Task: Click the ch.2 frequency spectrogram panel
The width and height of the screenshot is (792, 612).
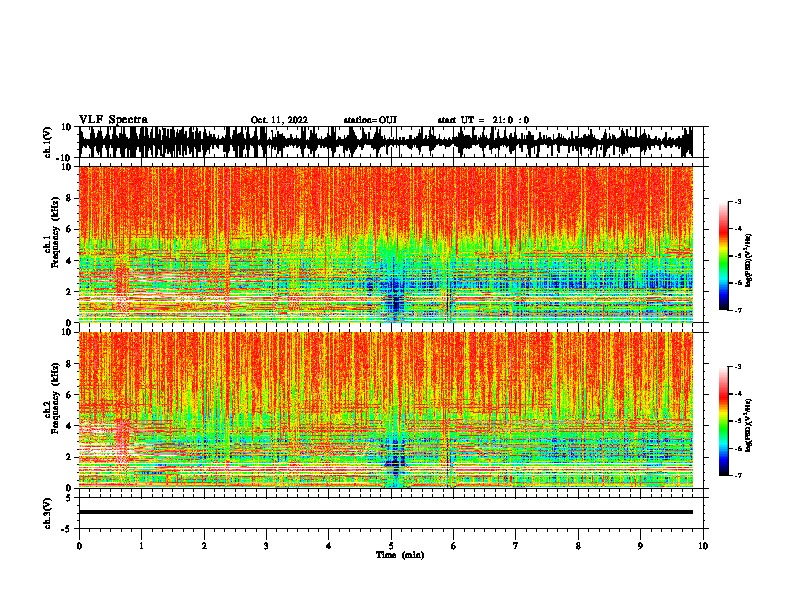Action: 385,410
